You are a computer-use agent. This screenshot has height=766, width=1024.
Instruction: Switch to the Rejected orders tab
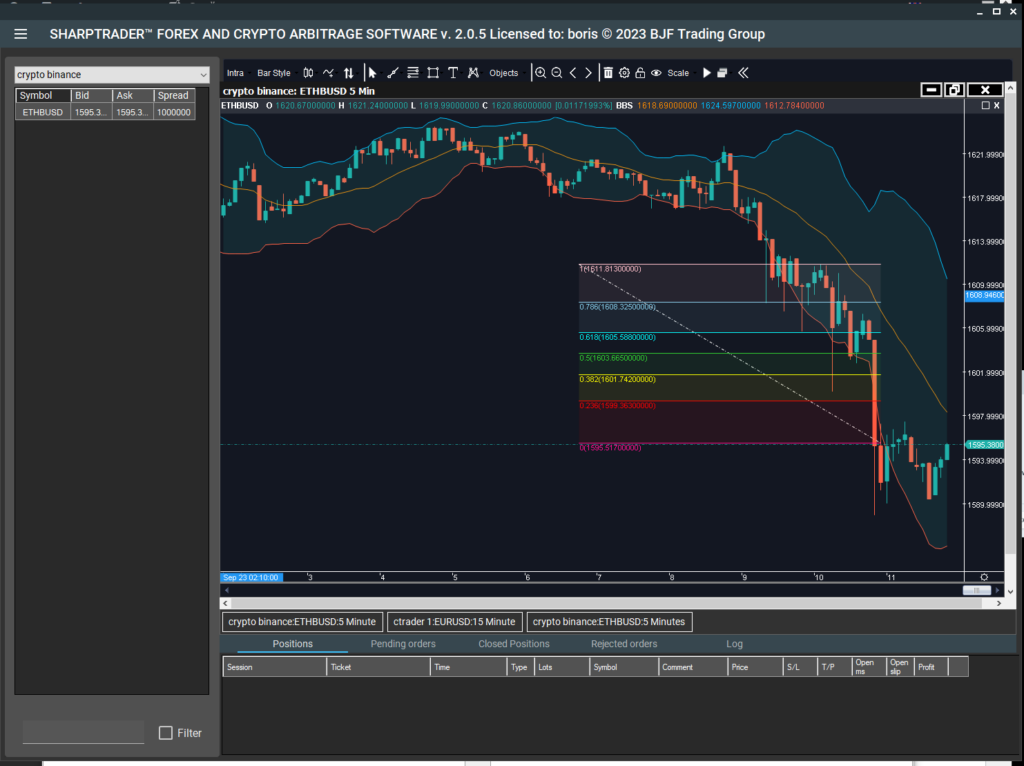pos(624,644)
